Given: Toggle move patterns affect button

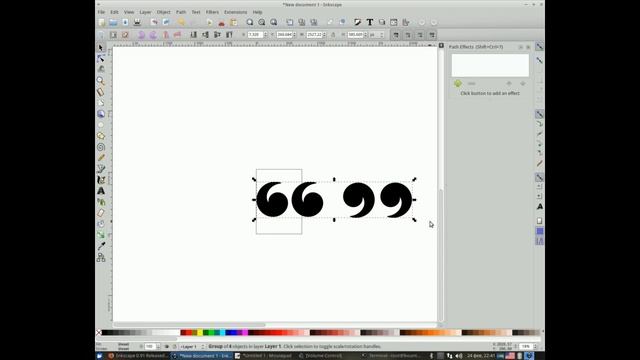Looking at the screenshot, I should (432, 35).
